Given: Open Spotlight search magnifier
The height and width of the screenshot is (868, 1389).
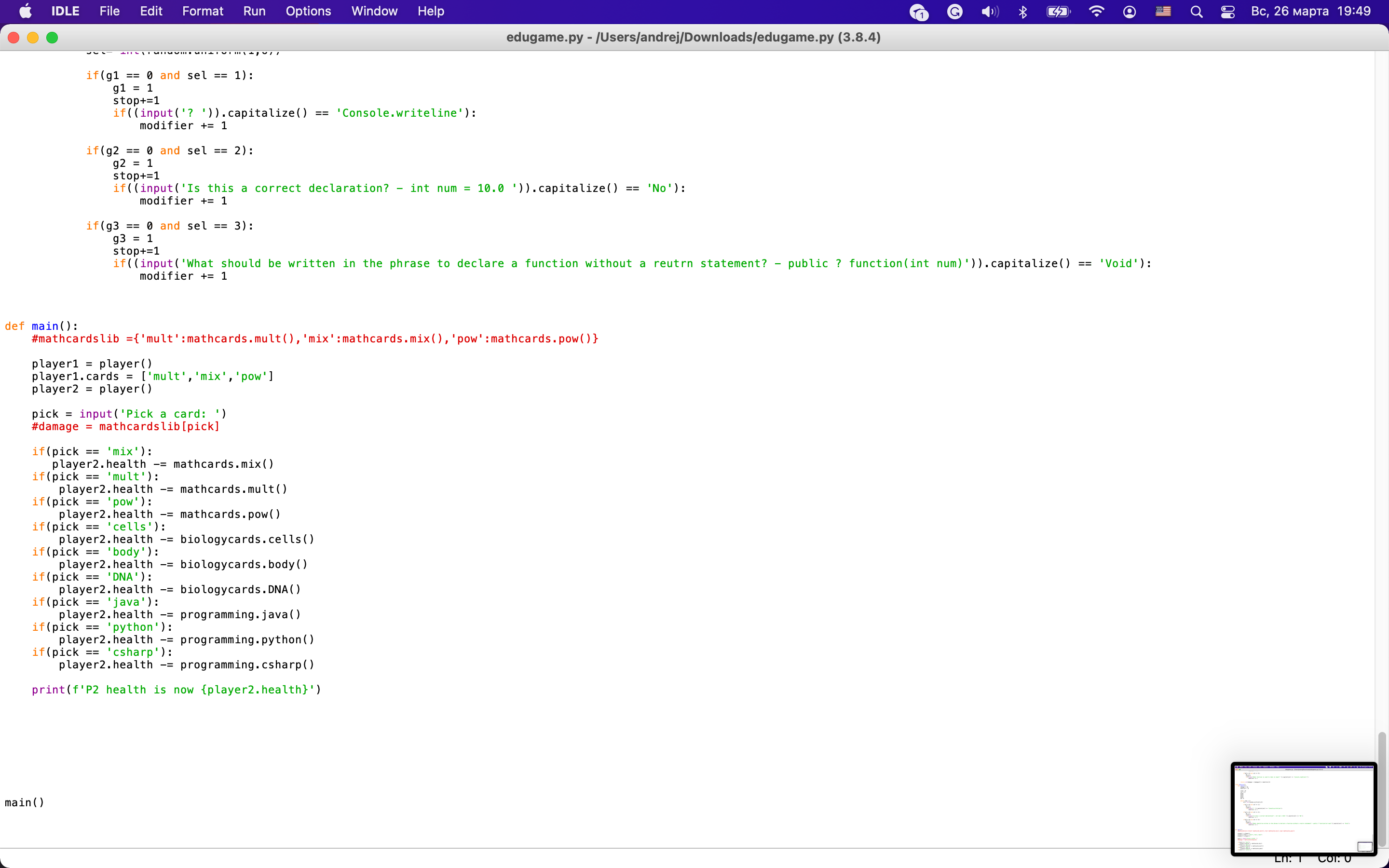Looking at the screenshot, I should point(1196,12).
